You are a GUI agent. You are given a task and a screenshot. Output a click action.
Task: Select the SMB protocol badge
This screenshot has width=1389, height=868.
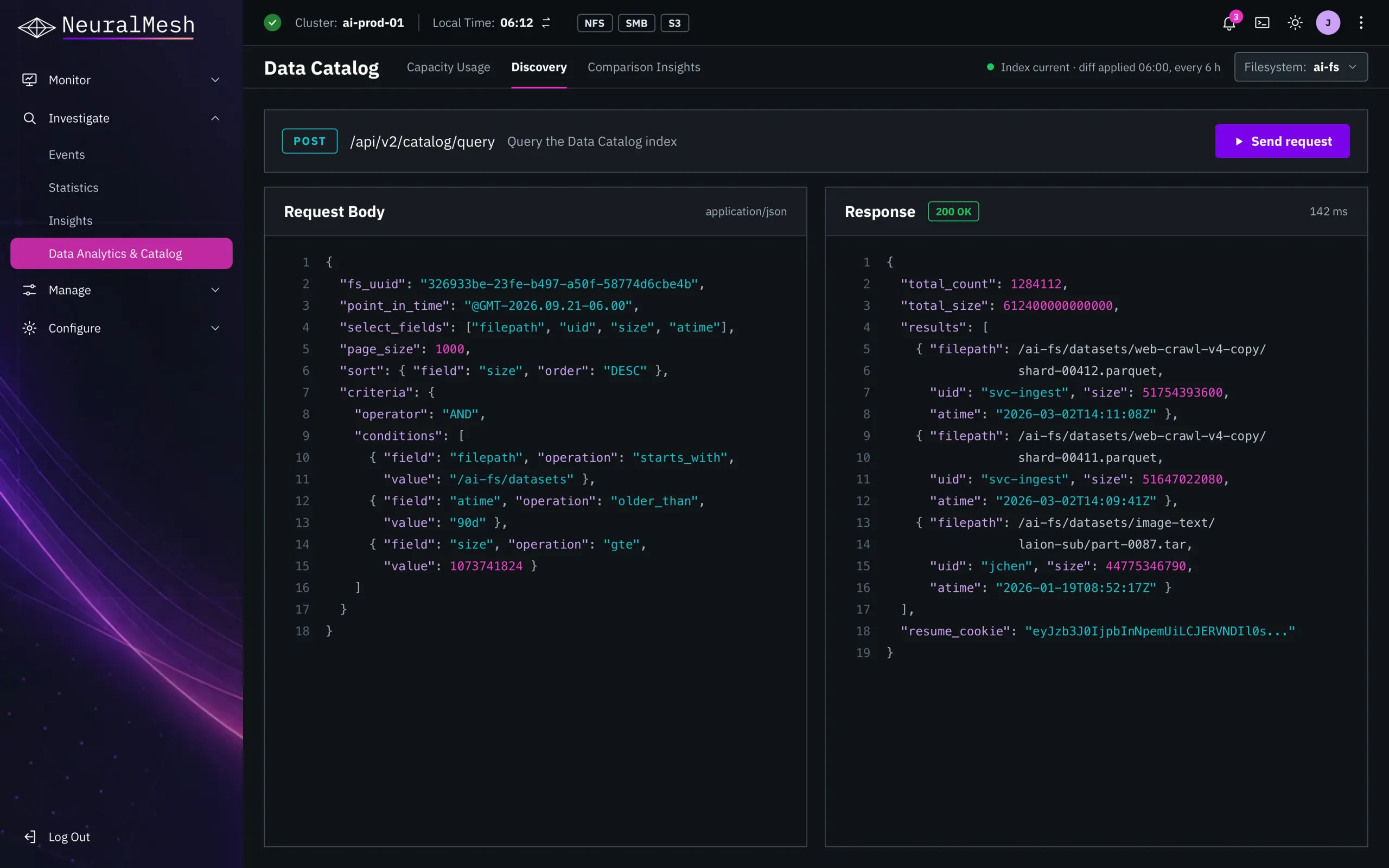pyautogui.click(x=636, y=23)
